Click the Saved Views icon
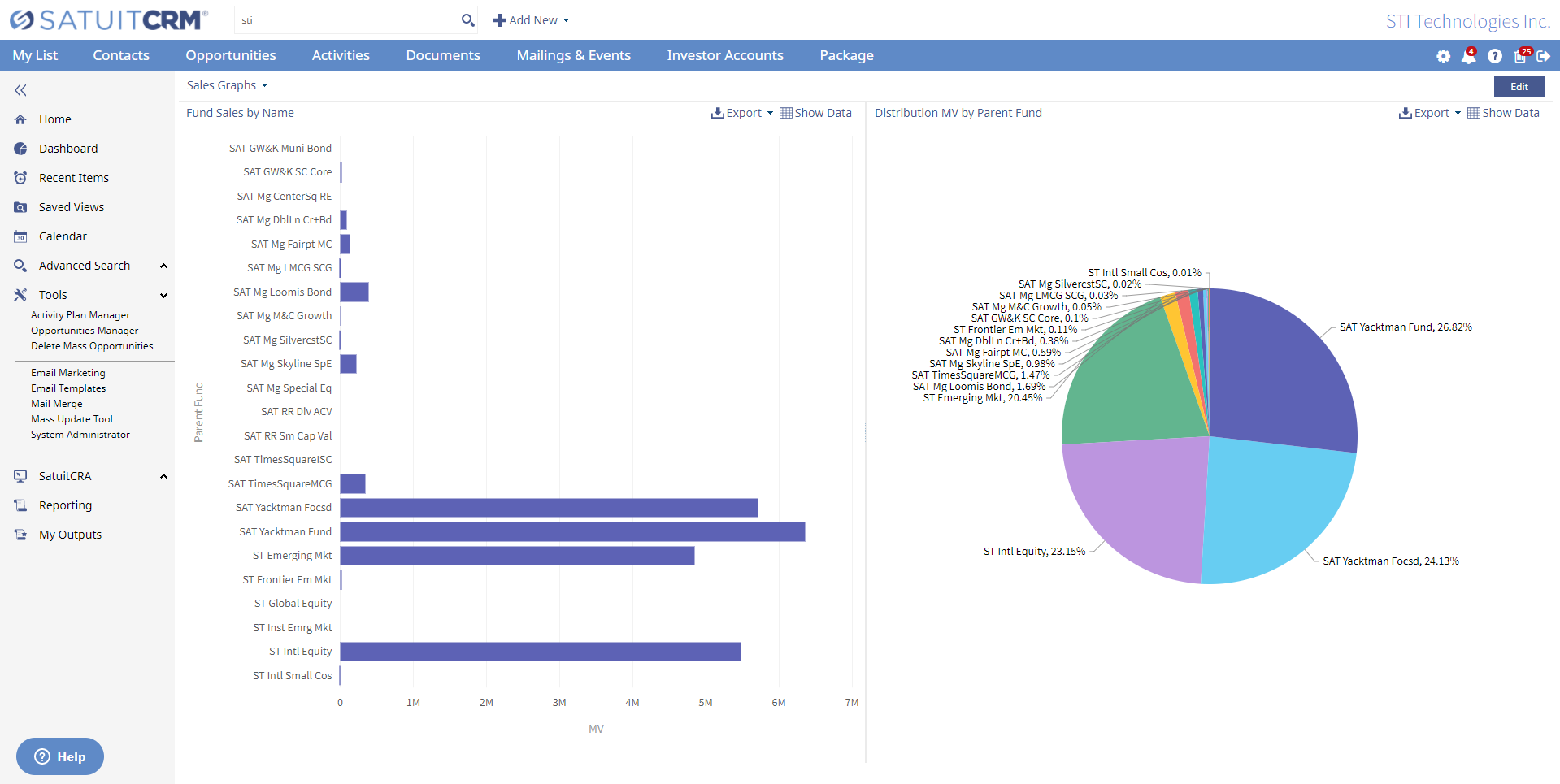Viewport: 1560px width, 784px height. pyautogui.click(x=20, y=207)
